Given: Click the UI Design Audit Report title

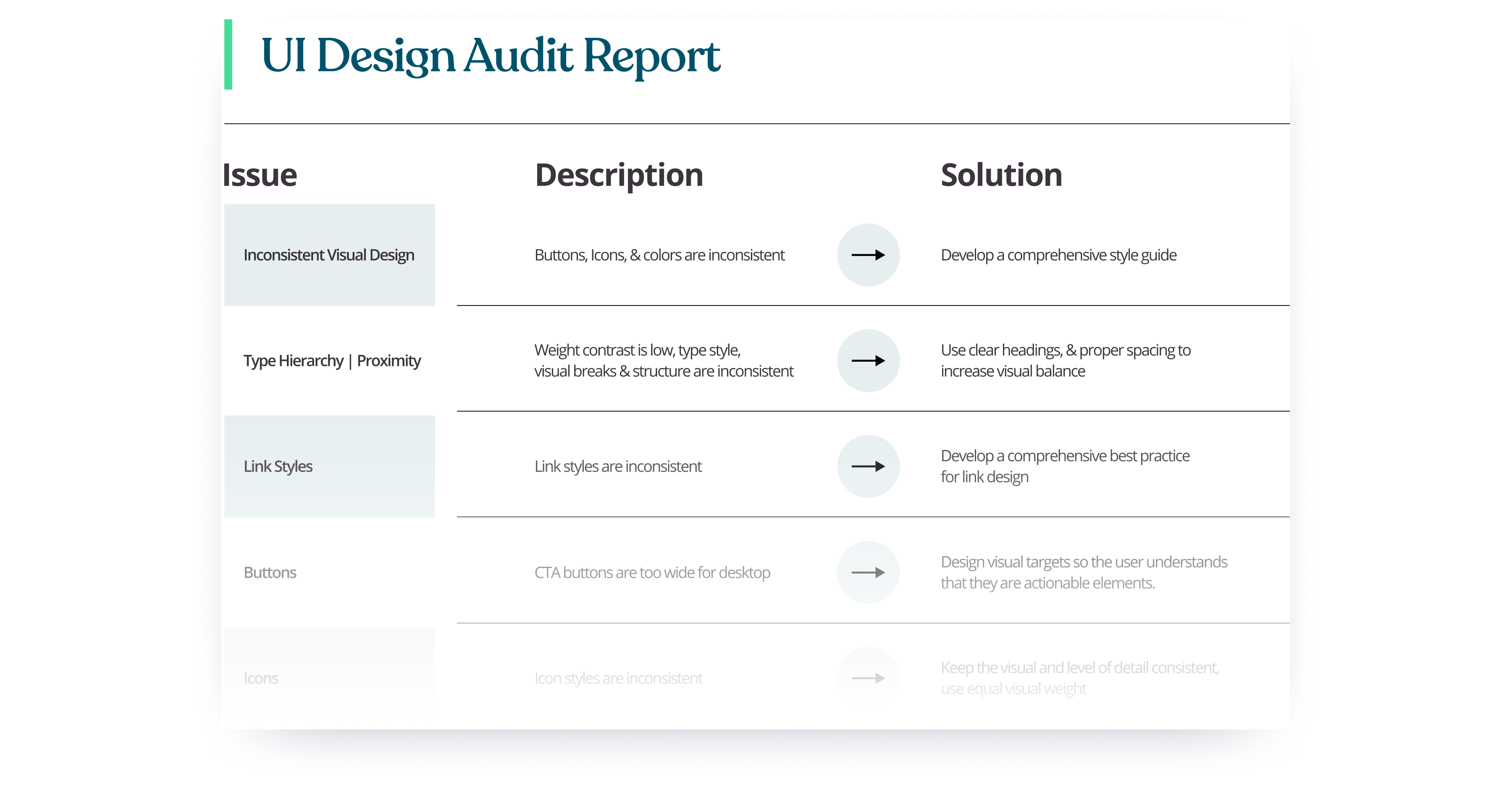Looking at the screenshot, I should coord(490,56).
